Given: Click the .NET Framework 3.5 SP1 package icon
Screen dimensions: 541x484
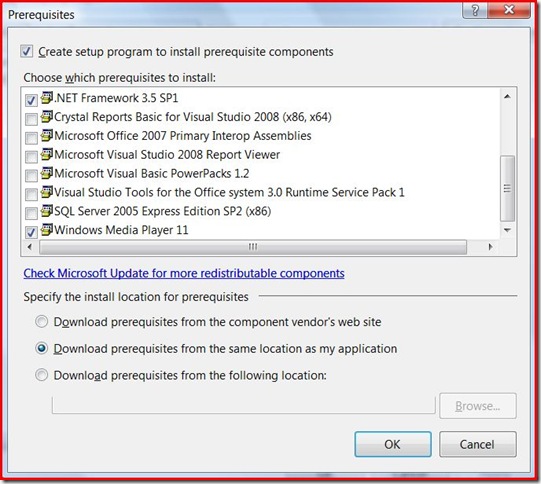Looking at the screenshot, I should point(47,98).
